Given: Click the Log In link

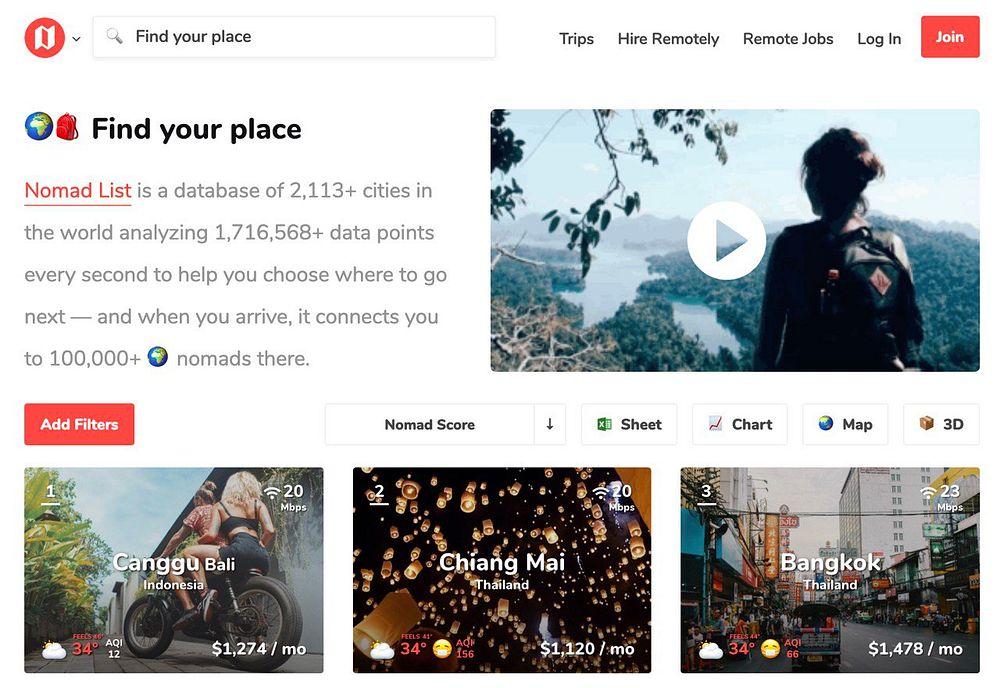Looking at the screenshot, I should click(879, 39).
